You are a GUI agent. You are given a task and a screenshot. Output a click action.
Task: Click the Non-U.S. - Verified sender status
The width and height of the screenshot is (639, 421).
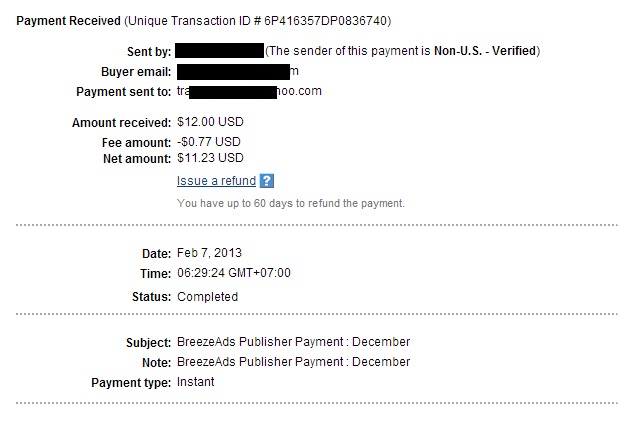click(x=485, y=51)
